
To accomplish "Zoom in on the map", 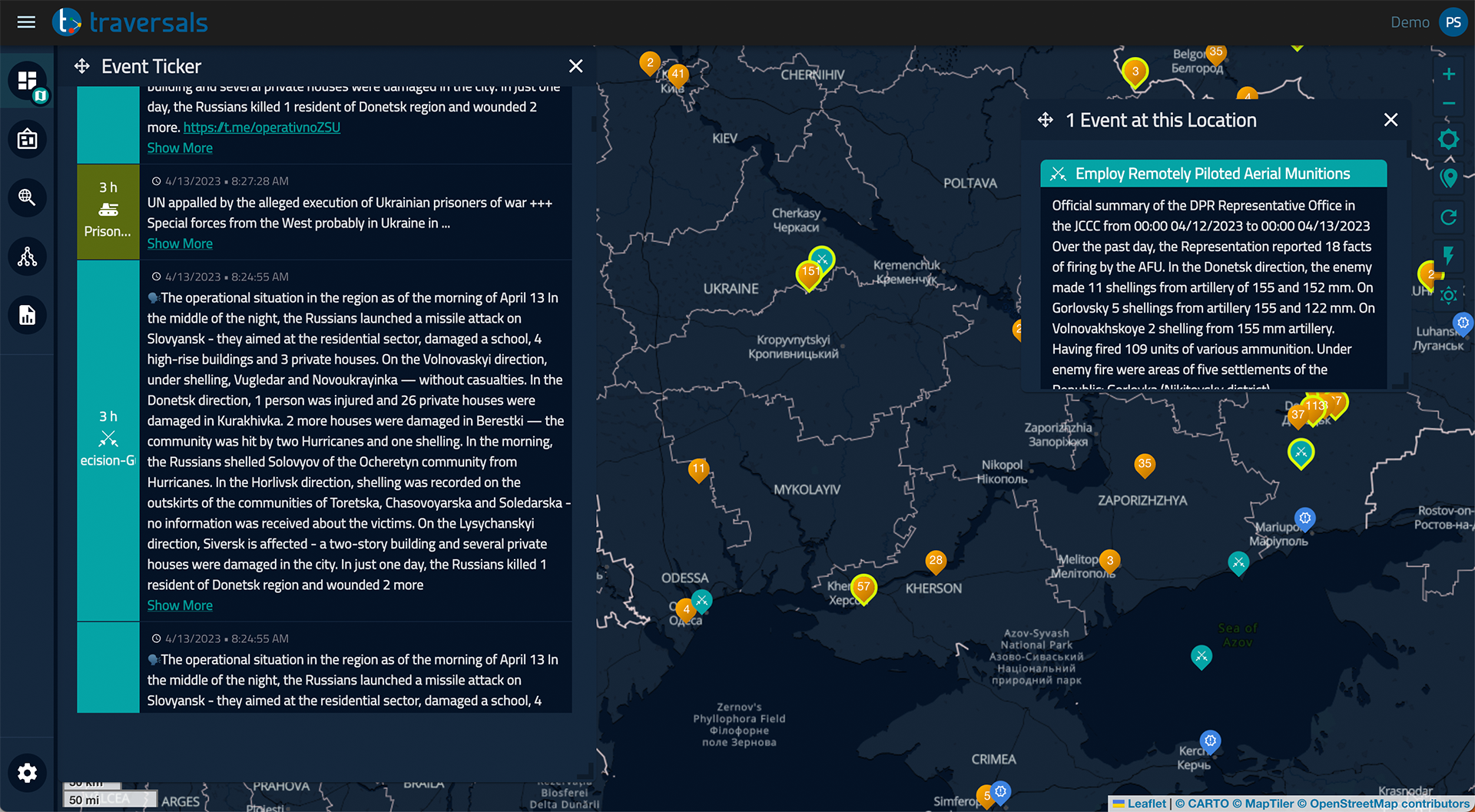I will point(1448,75).
